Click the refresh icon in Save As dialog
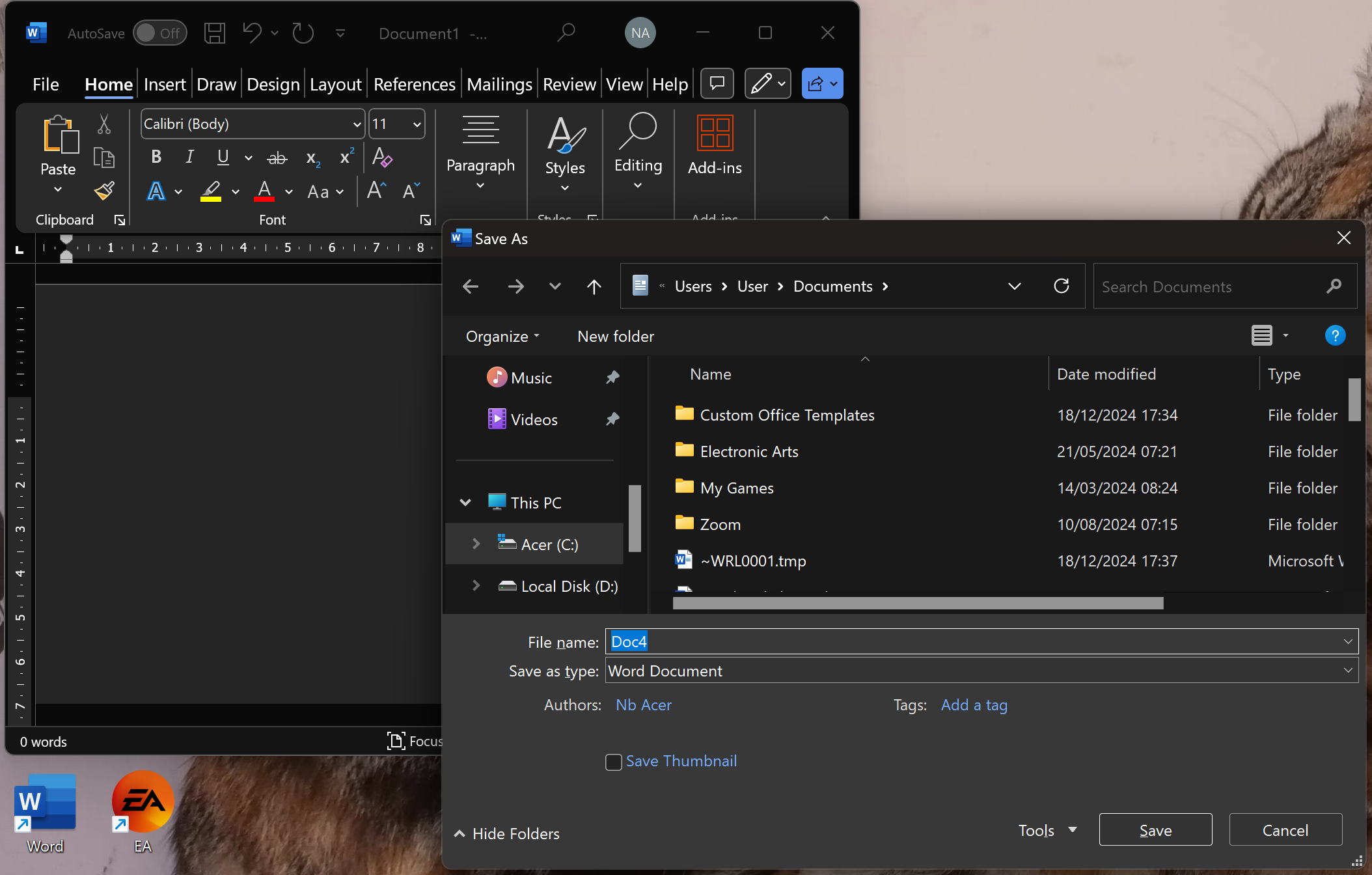Screen dimensions: 1372x875 point(1062,286)
